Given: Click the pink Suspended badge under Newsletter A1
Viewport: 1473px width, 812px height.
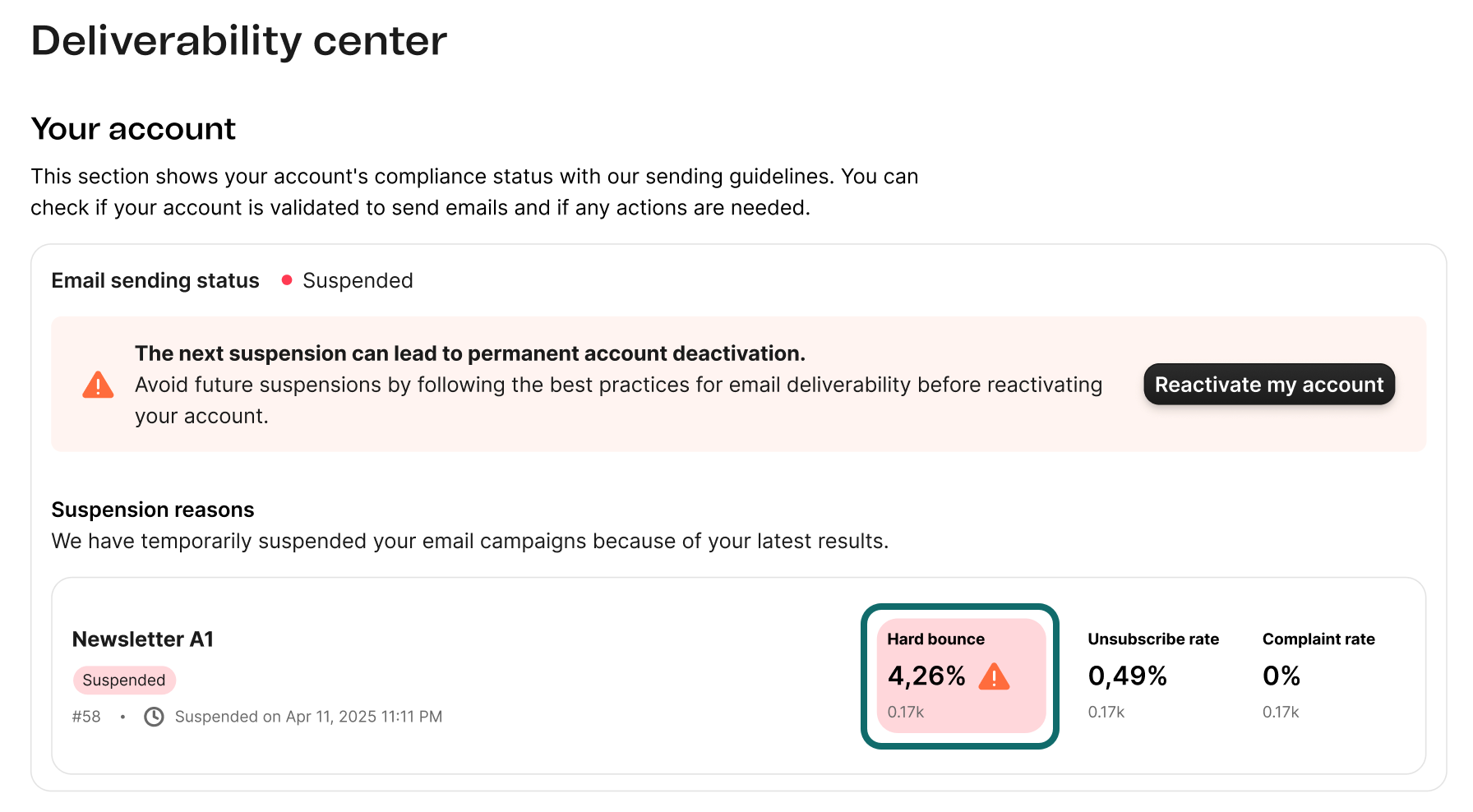Looking at the screenshot, I should tap(124, 680).
